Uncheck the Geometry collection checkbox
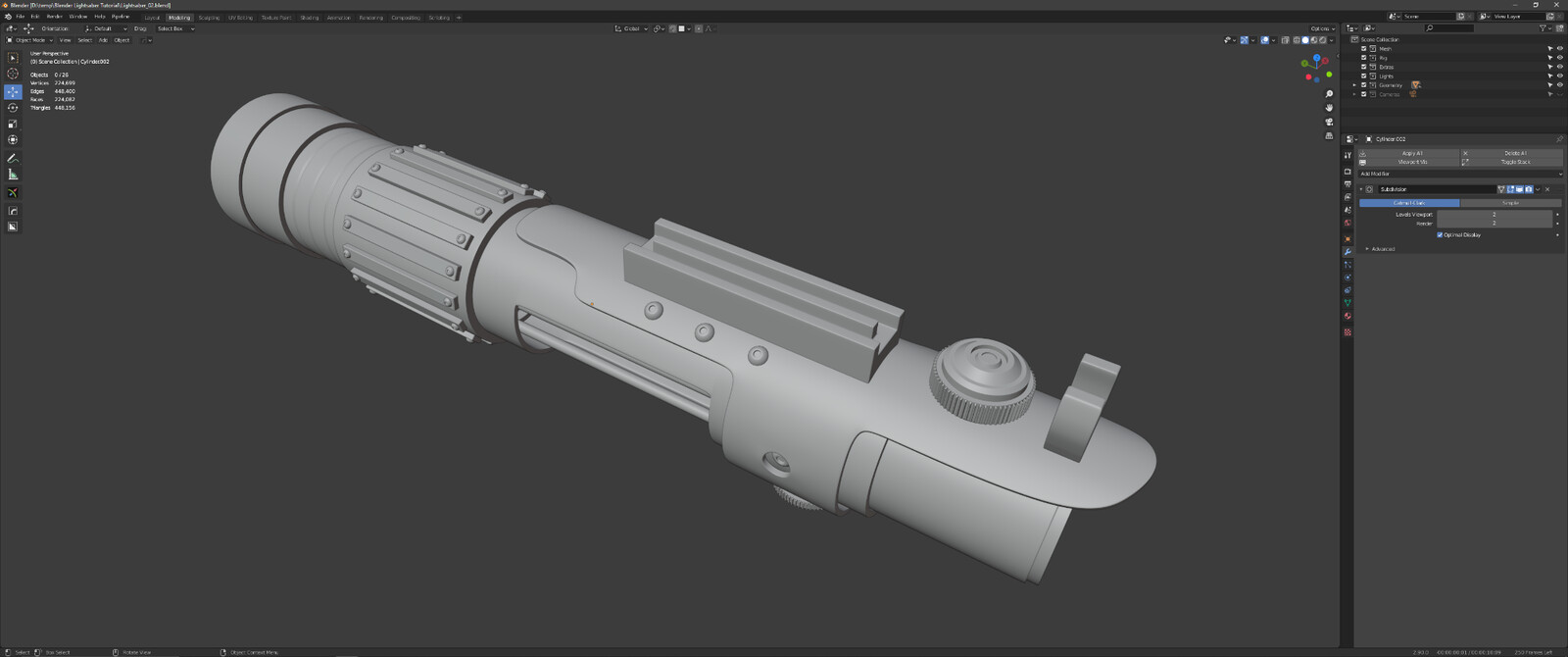The width and height of the screenshot is (1568, 657). pos(1363,85)
